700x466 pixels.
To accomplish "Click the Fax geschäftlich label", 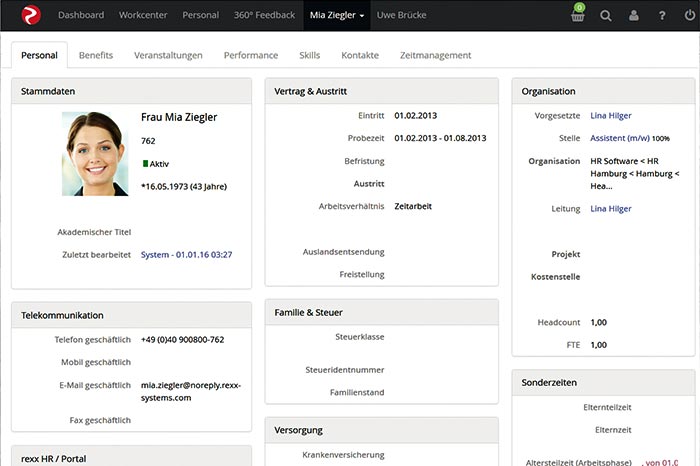I will click(100, 420).
